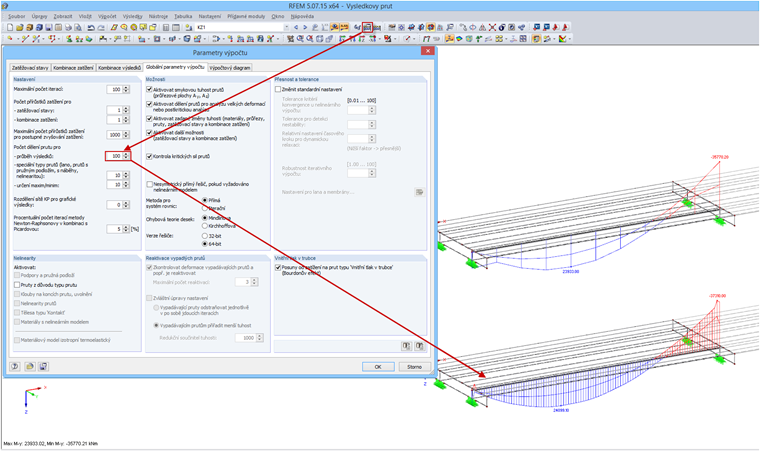Image resolution: width=760 pixels, height=451 pixels.
Task: Click the left units icon beside right one
Action: tap(406, 346)
